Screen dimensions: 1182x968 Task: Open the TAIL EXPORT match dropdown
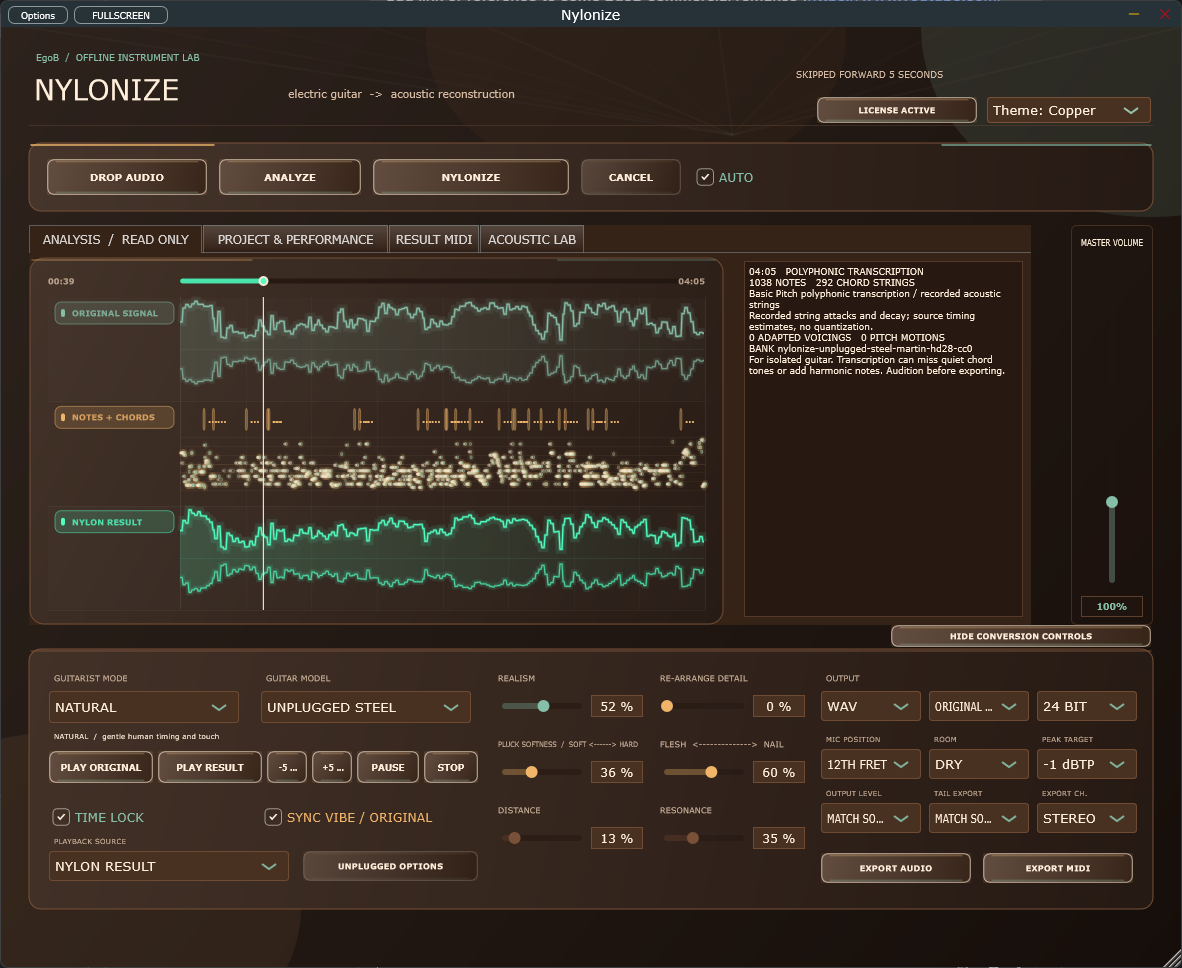click(x=978, y=818)
